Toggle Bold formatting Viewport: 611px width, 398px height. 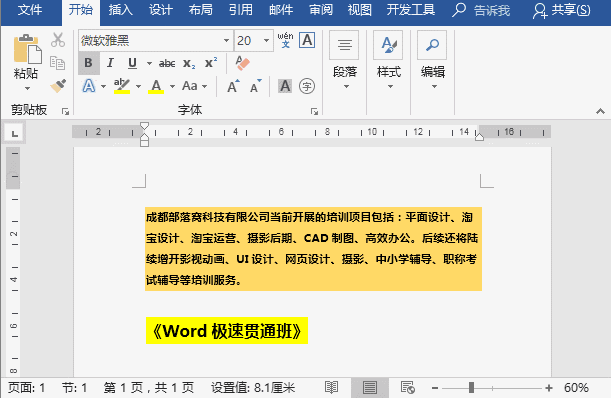tap(88, 63)
